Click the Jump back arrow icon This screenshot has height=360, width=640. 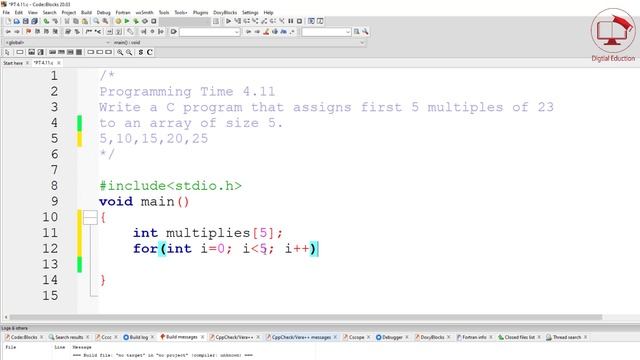click(8, 31)
